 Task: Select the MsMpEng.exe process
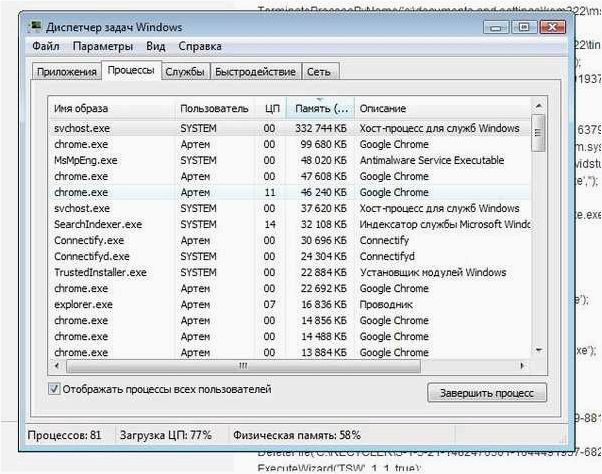click(x=290, y=160)
